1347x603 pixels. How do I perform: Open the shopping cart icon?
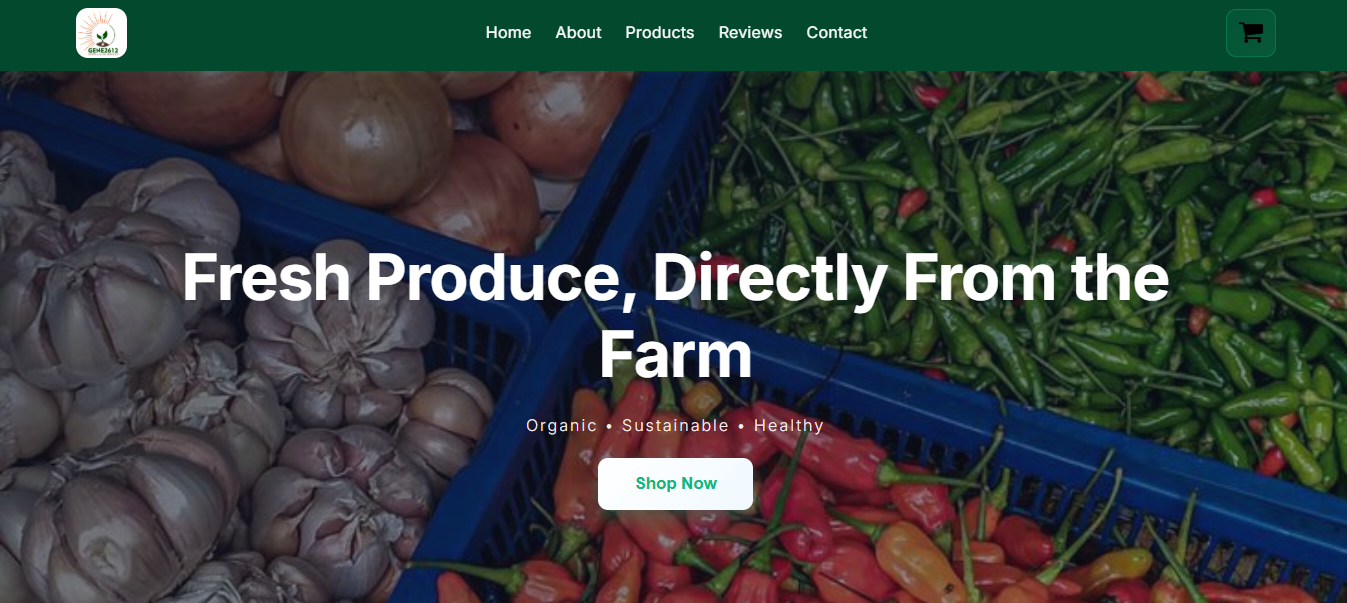(x=1250, y=33)
